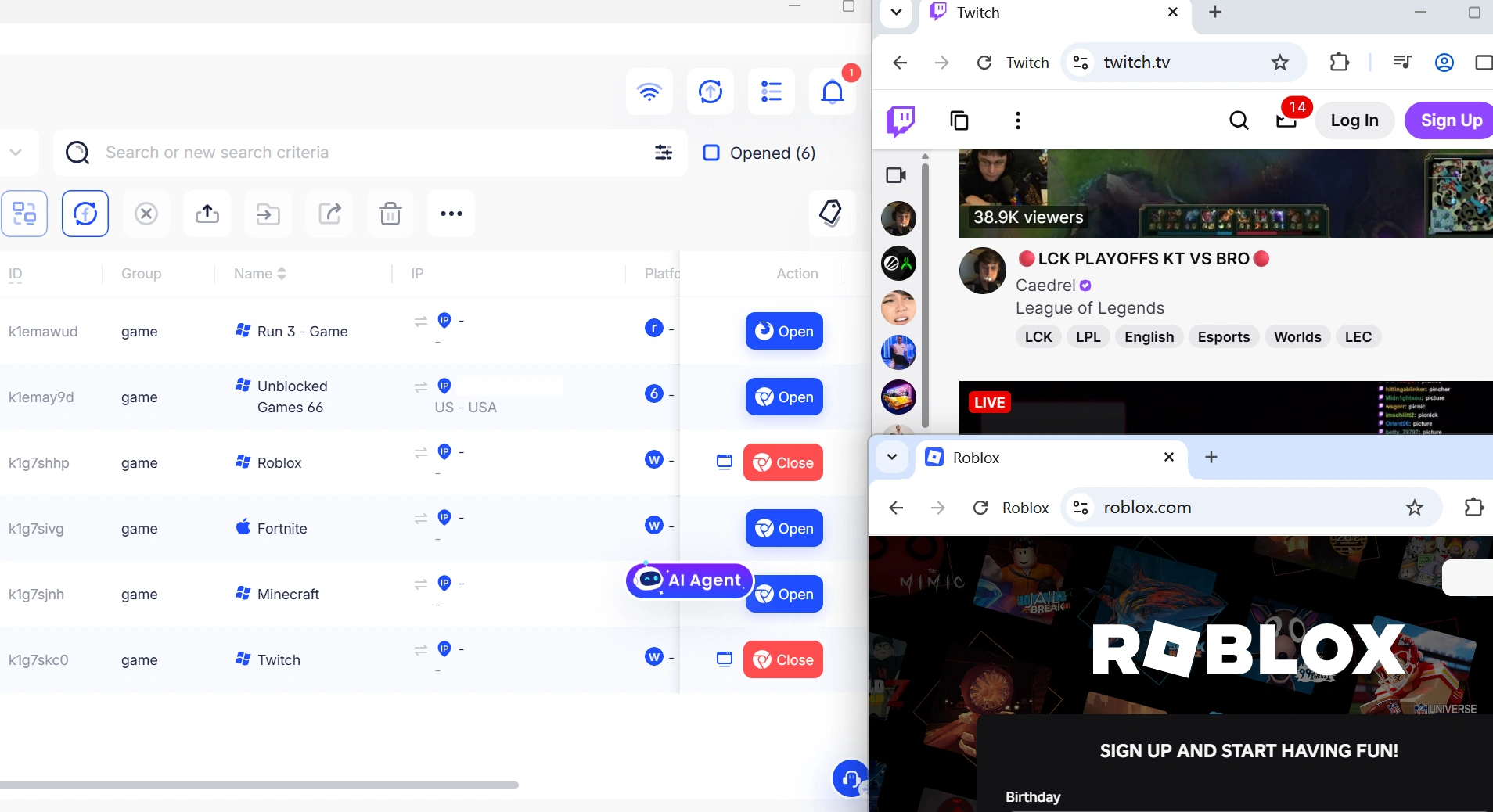Screen dimensions: 1493x812
Task: Click the tag icon in profile toolbar
Action: tap(831, 213)
